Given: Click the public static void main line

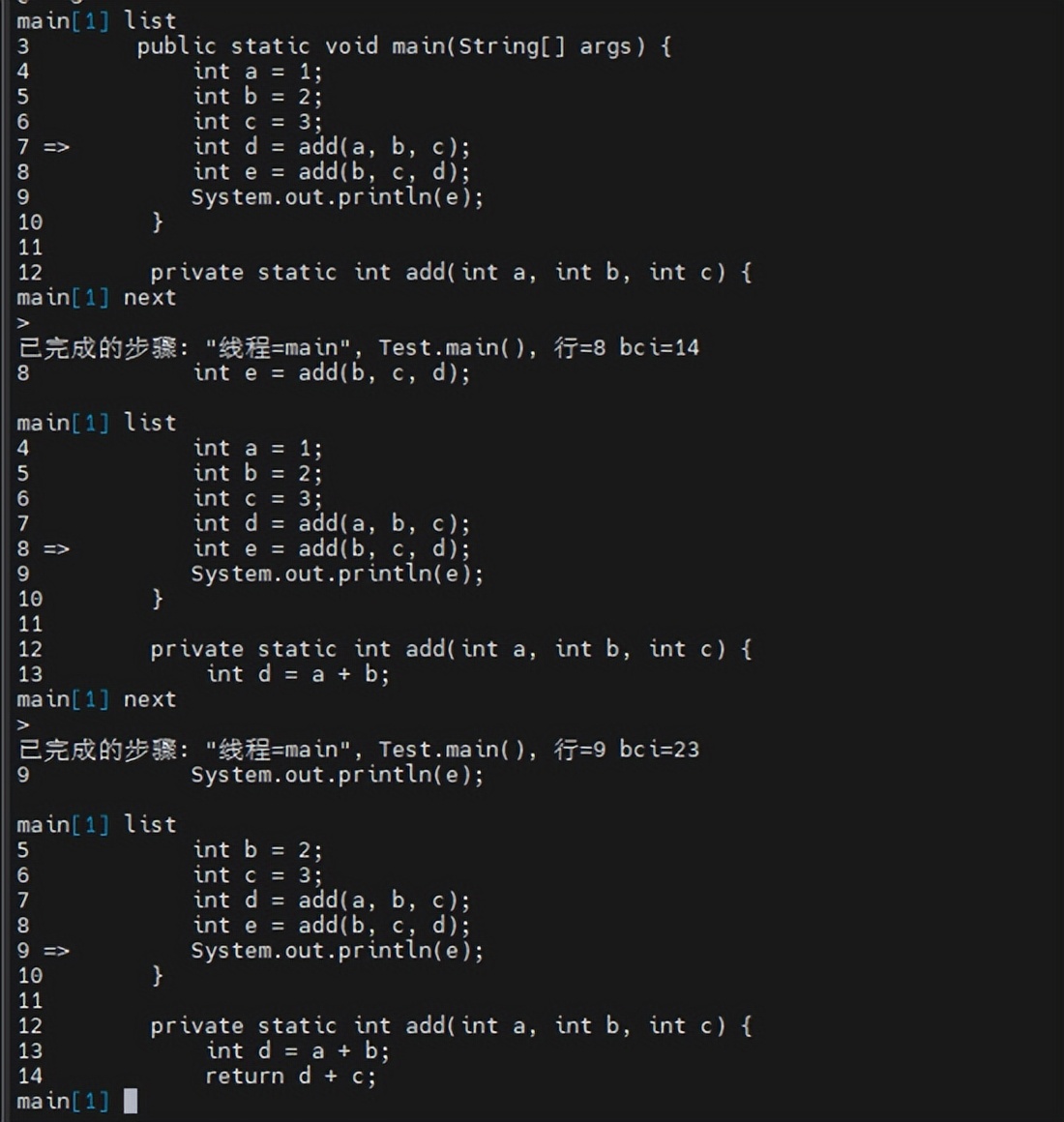Looking at the screenshot, I should click(403, 46).
